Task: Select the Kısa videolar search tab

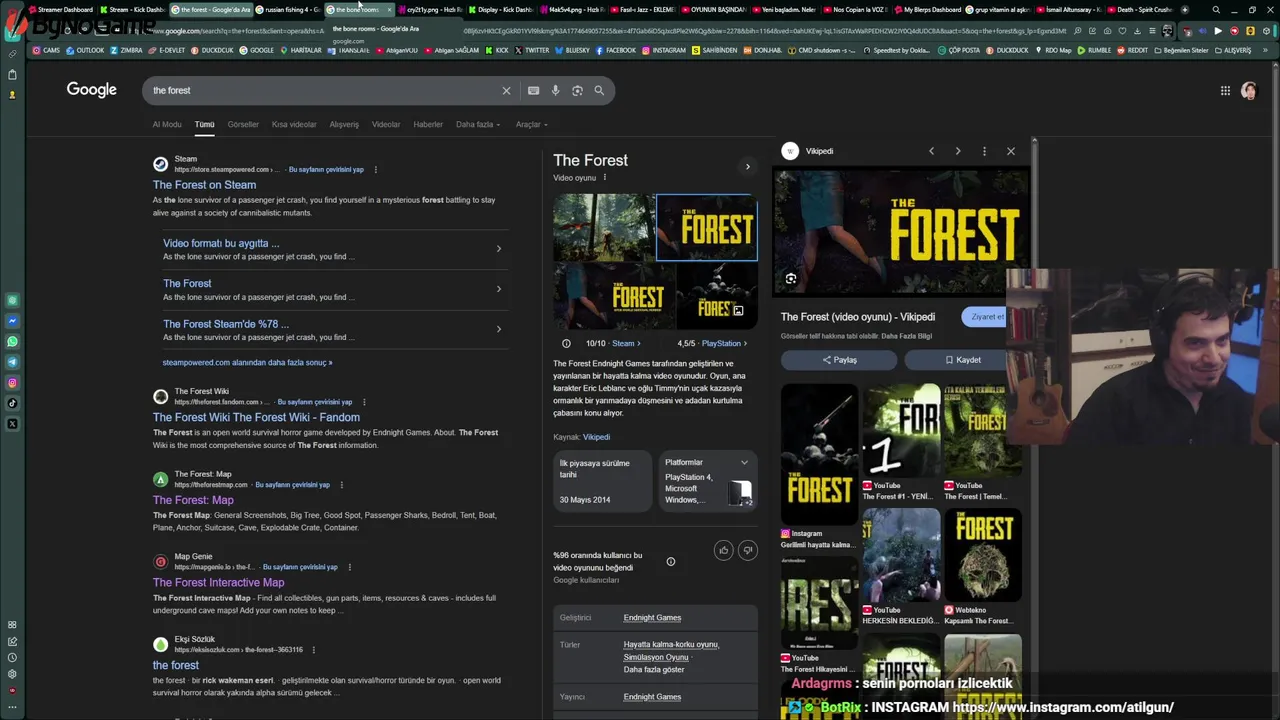Action: pos(294,125)
